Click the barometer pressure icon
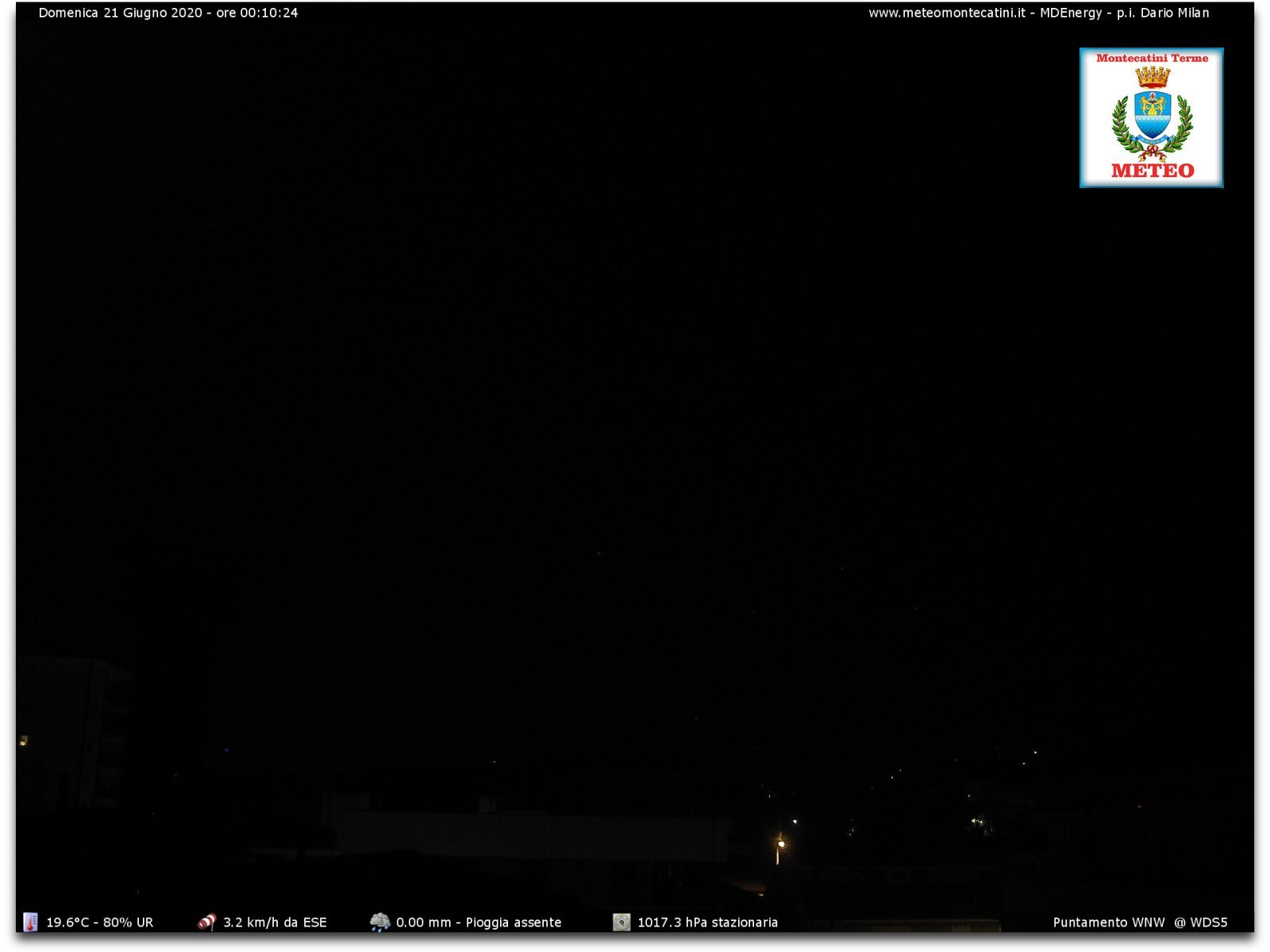 point(622,922)
